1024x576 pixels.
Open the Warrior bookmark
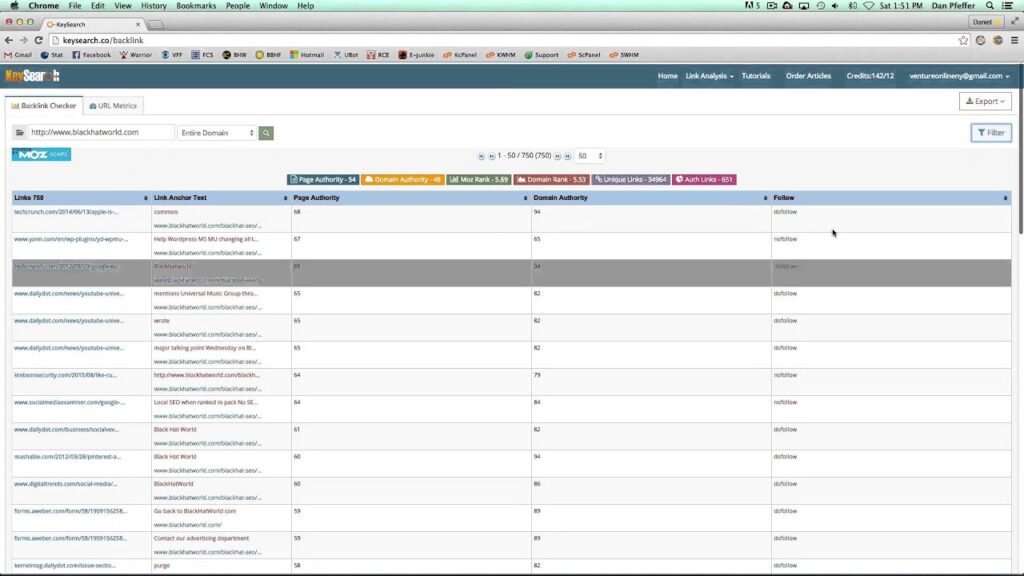point(136,55)
